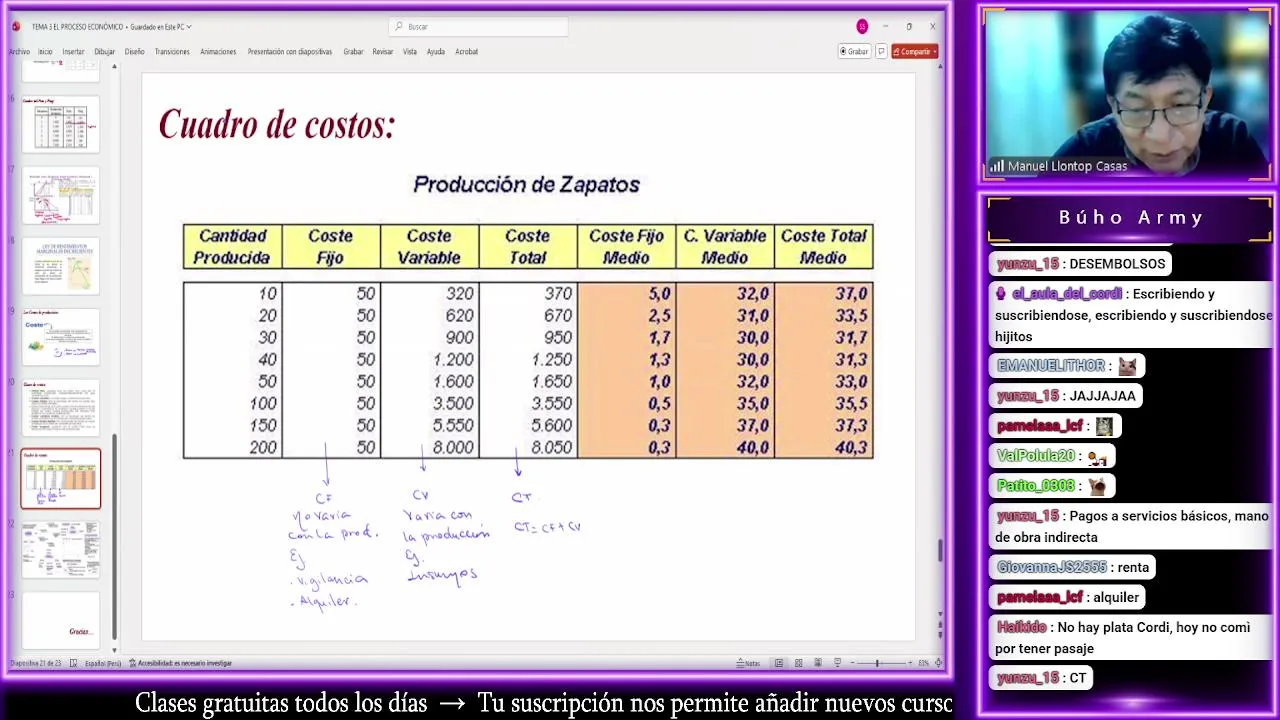1280x720 pixels.
Task: Open the Grabar ribbon tab
Action: (353, 52)
